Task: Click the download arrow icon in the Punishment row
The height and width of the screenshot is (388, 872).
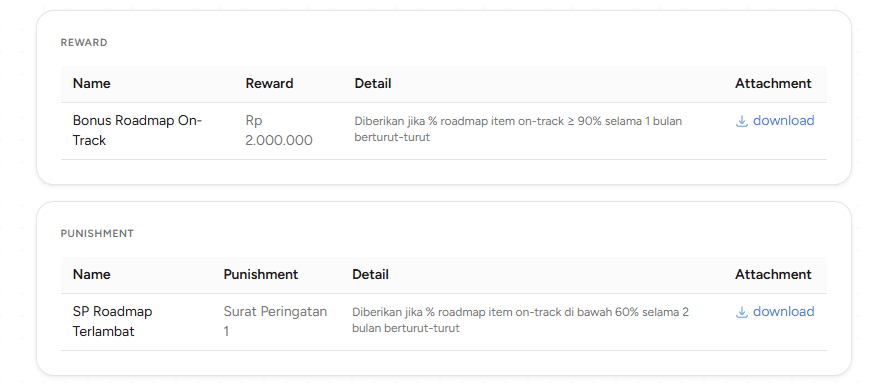Action: pyautogui.click(x=741, y=312)
